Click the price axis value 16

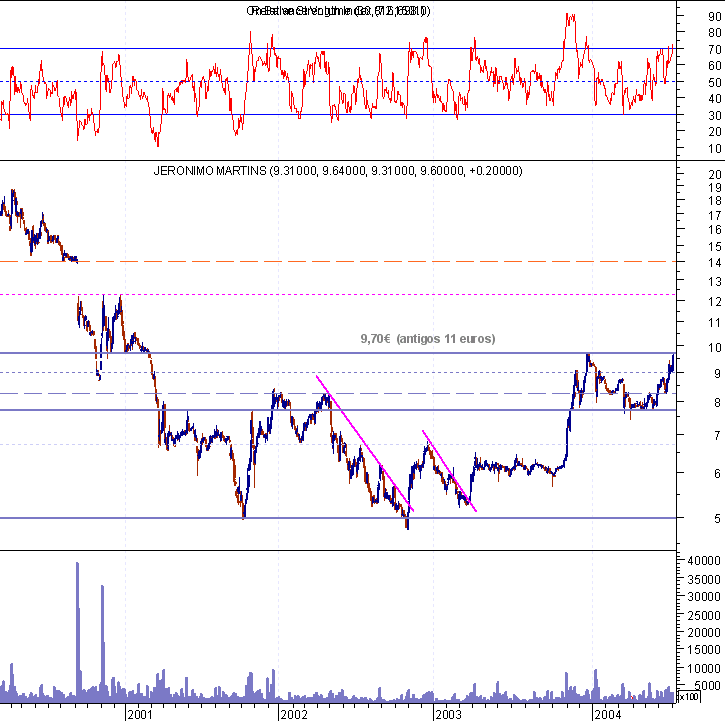click(715, 229)
